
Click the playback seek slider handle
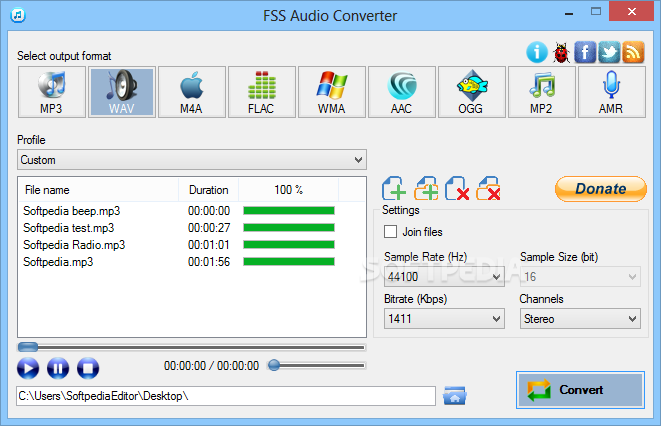(28, 347)
